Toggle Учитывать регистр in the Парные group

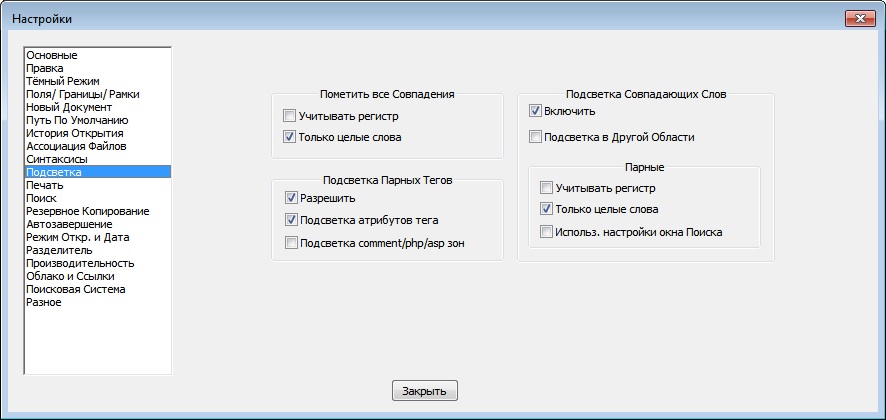pos(546,187)
